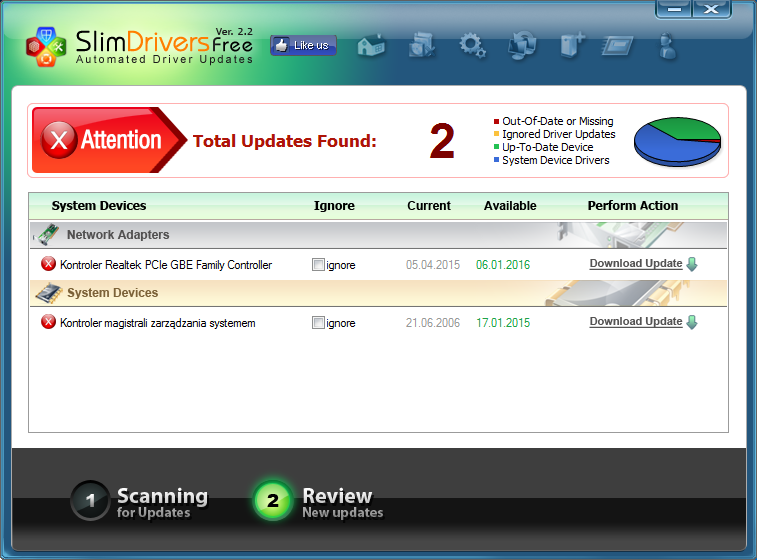Screen dimensions: 757x560
Task: Close the SlimDrivers window
Action: tap(712, 9)
